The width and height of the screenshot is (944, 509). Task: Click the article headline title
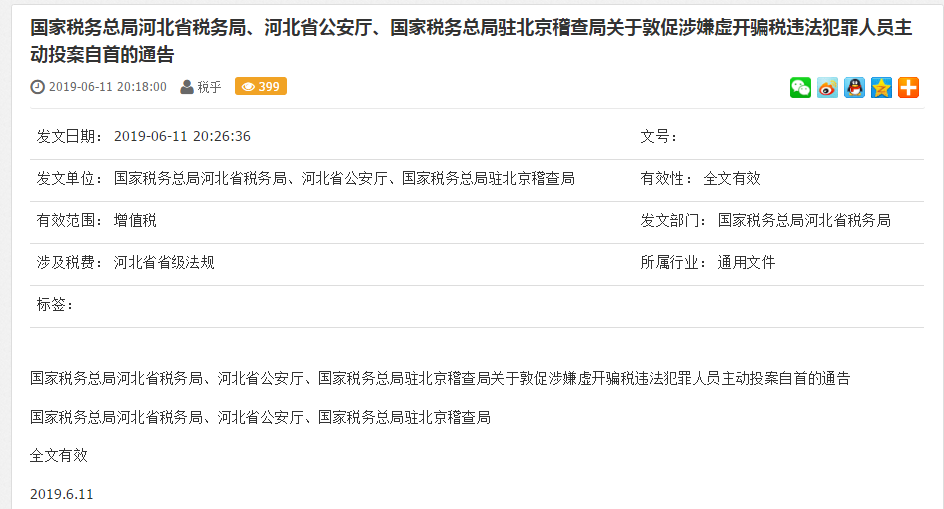click(471, 41)
